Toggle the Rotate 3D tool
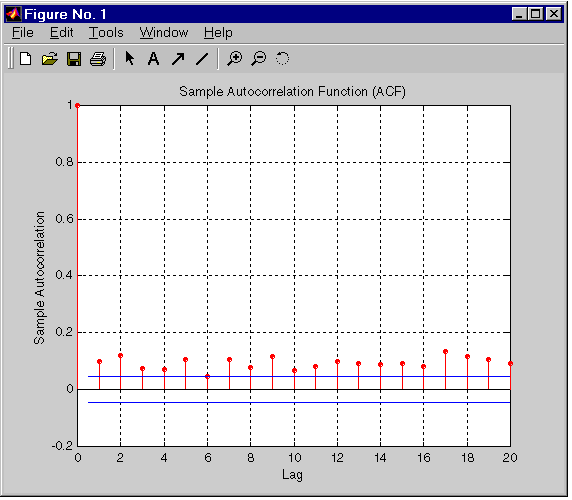572x500 pixels. (x=282, y=58)
